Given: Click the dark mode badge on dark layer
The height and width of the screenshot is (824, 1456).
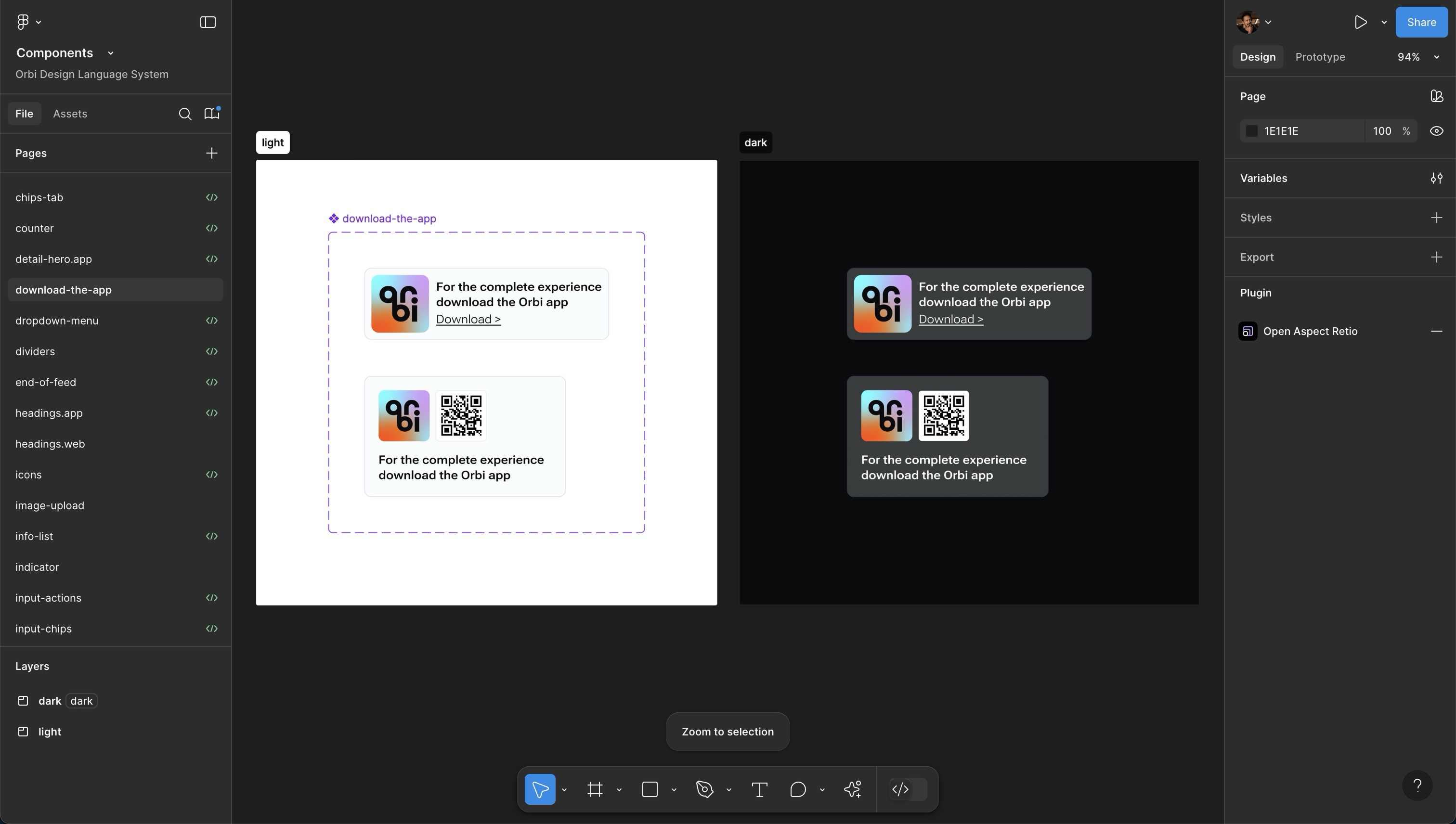Looking at the screenshot, I should tap(81, 701).
